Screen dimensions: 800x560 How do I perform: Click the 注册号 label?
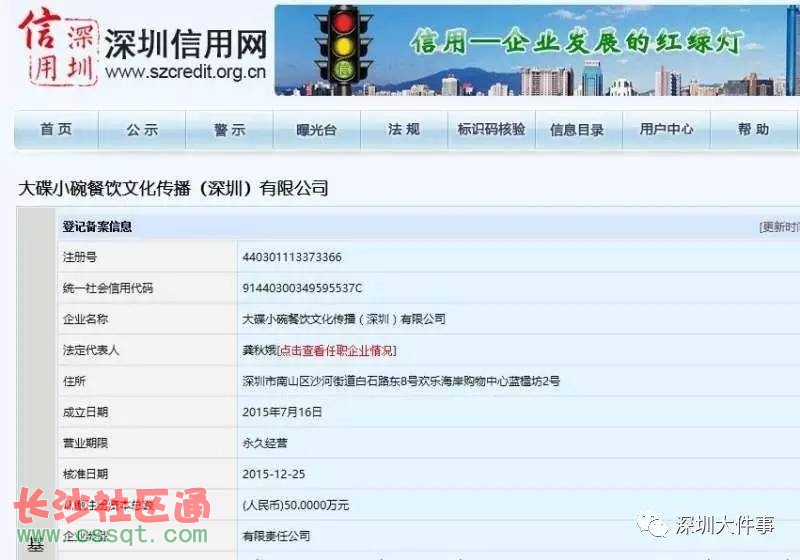click(x=80, y=257)
